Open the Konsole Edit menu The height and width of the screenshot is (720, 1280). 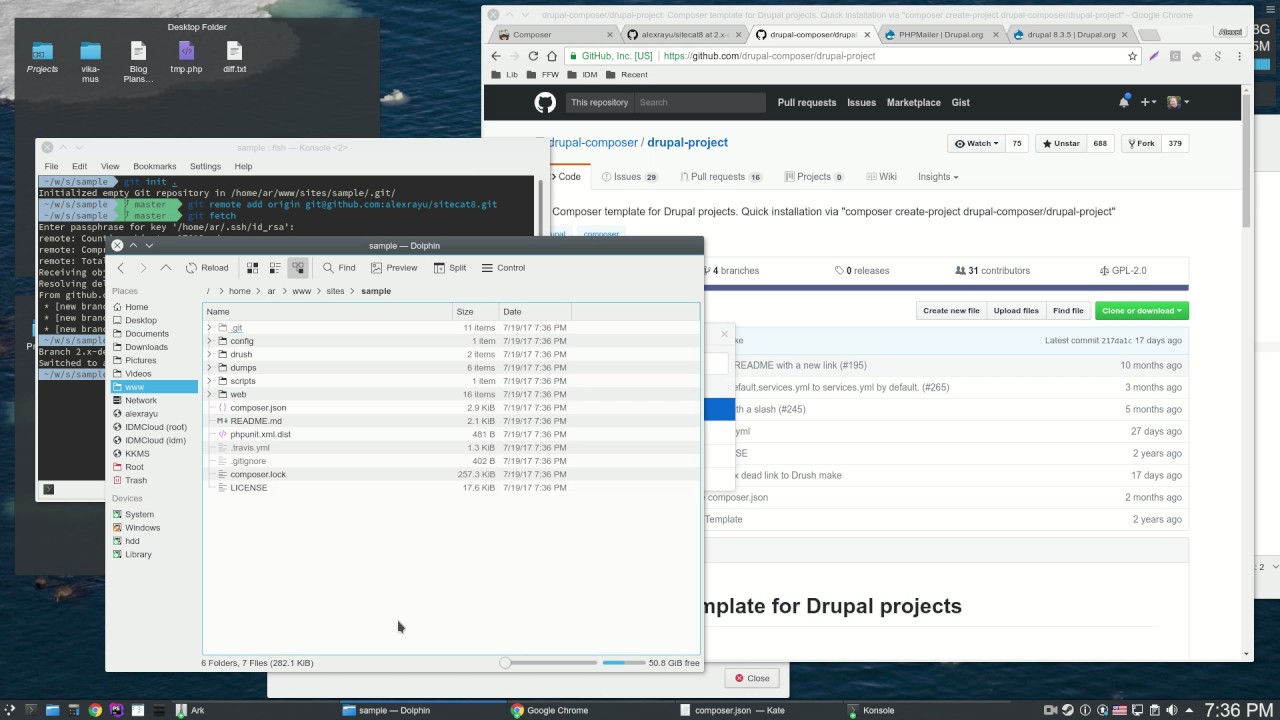pyautogui.click(x=79, y=166)
